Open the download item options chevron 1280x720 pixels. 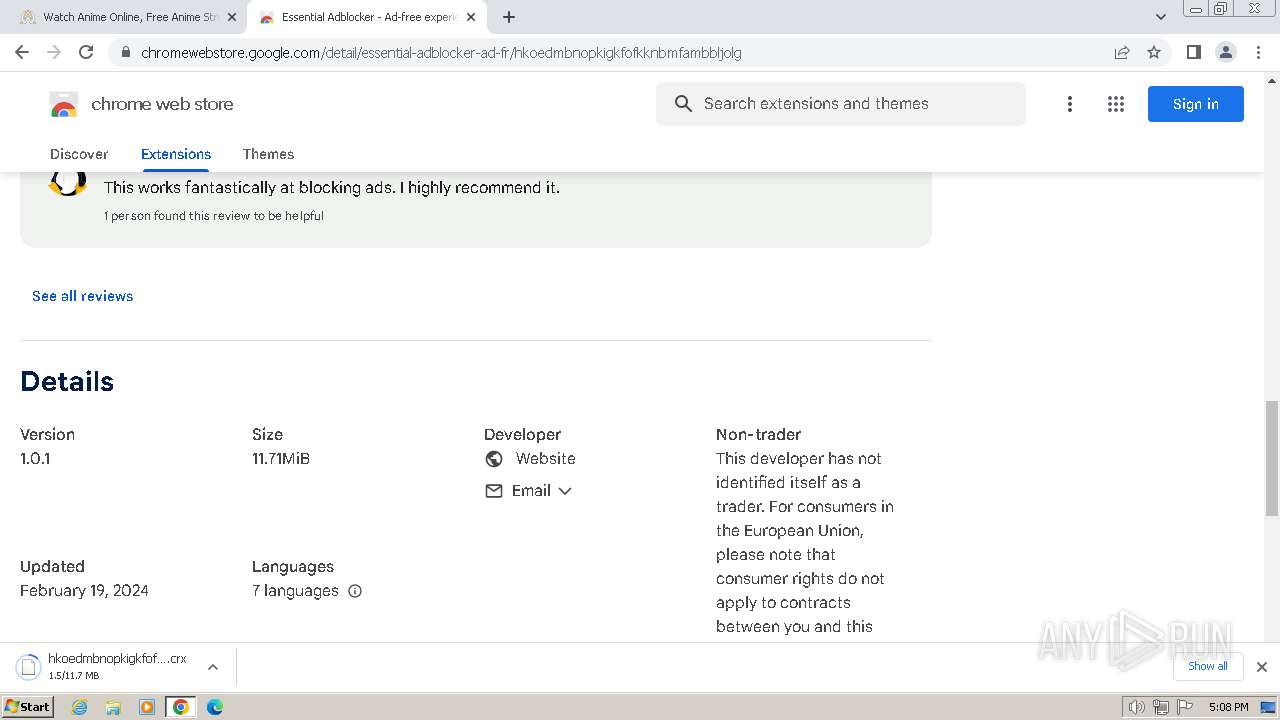[x=212, y=667]
